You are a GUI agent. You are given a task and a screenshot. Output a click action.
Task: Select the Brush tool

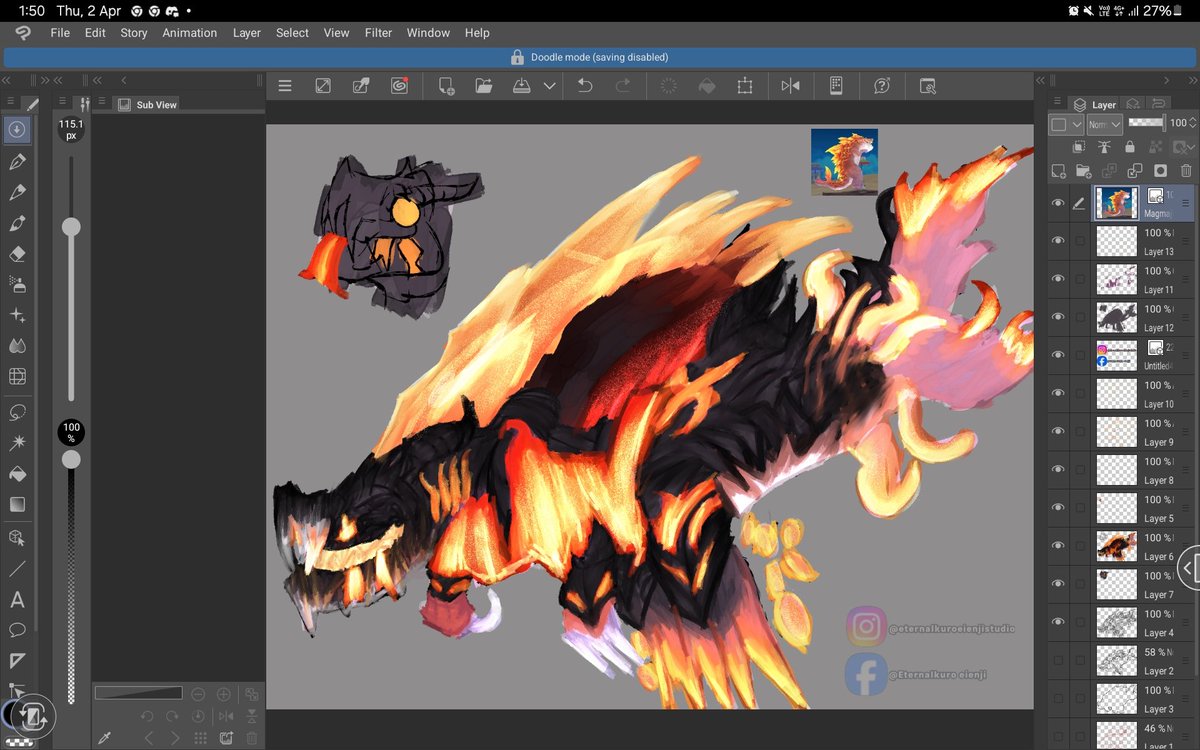[x=17, y=223]
